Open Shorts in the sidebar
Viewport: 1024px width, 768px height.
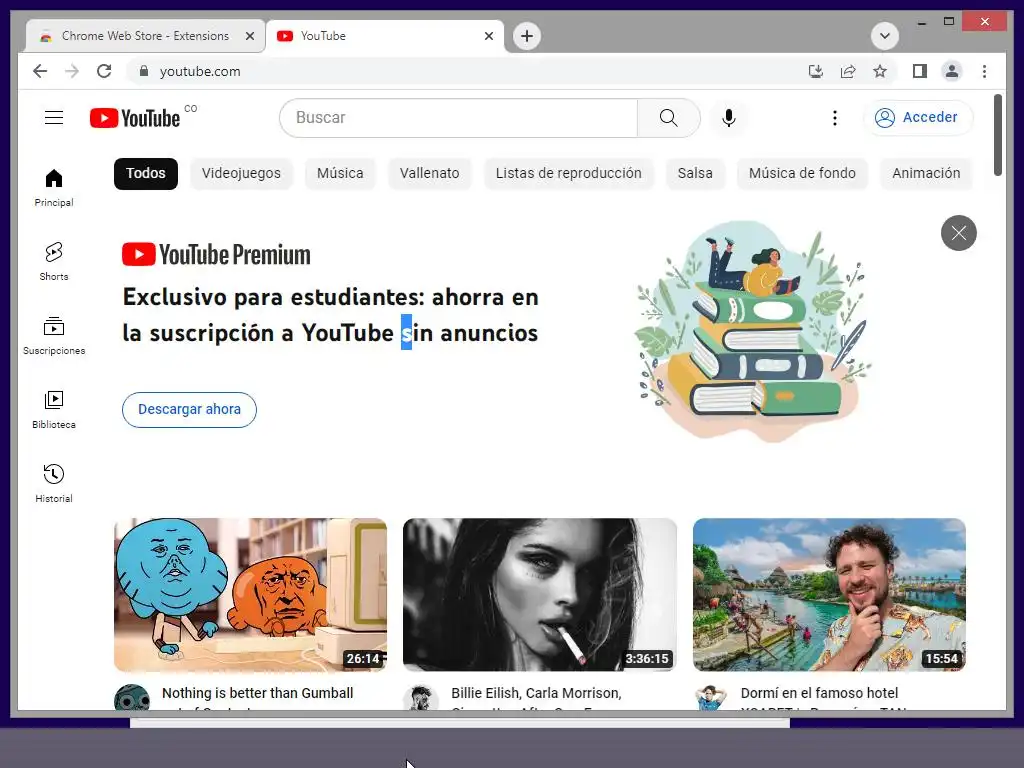[54, 263]
